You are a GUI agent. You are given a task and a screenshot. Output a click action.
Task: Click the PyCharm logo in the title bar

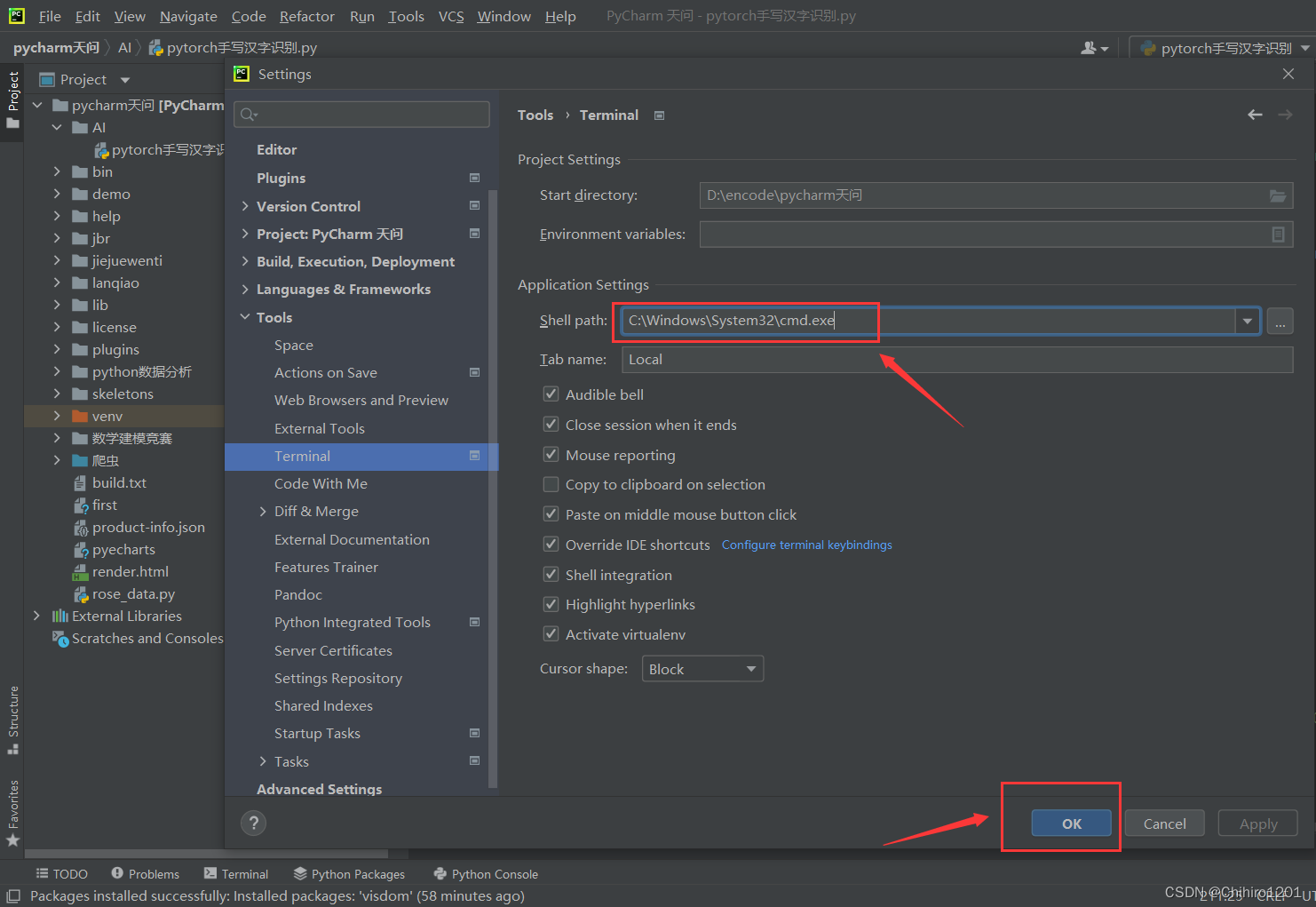pos(16,15)
